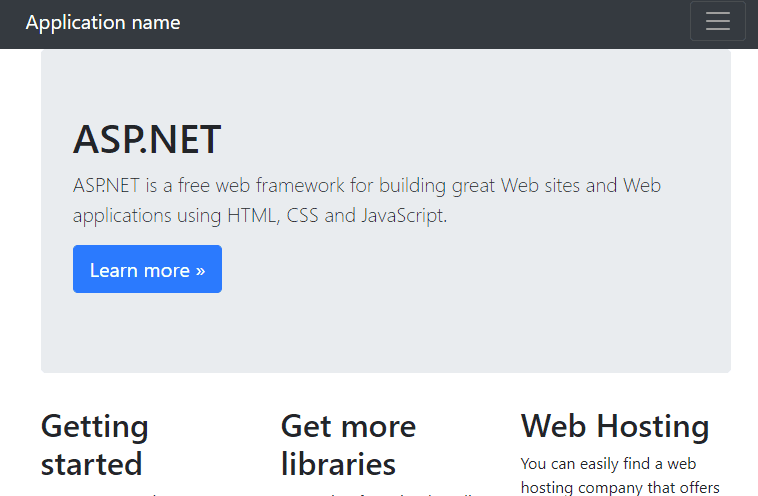
Task: Click the Application name brand link
Action: (x=103, y=23)
